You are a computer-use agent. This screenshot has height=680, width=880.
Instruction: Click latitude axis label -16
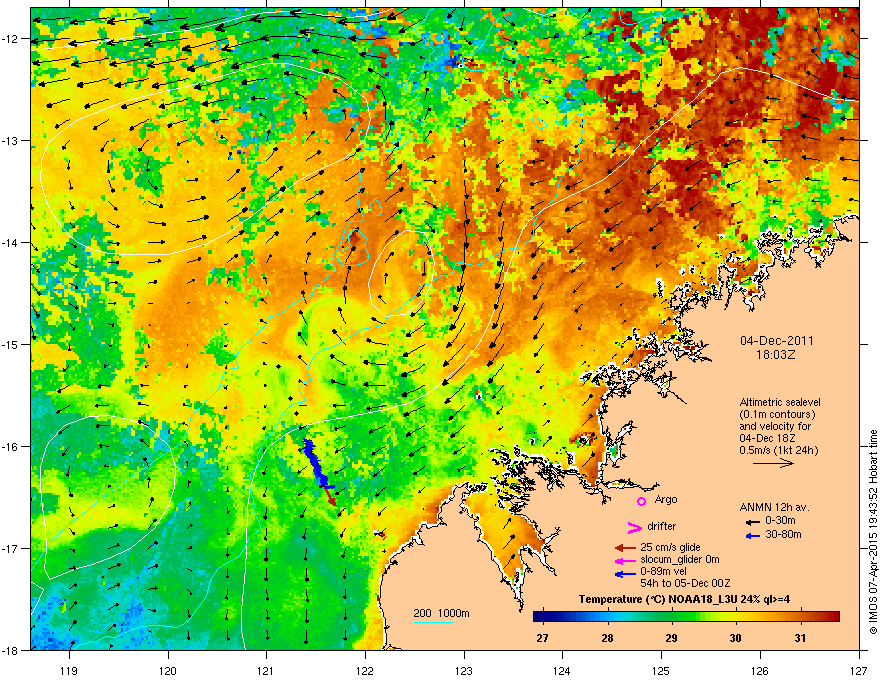(x=10, y=447)
